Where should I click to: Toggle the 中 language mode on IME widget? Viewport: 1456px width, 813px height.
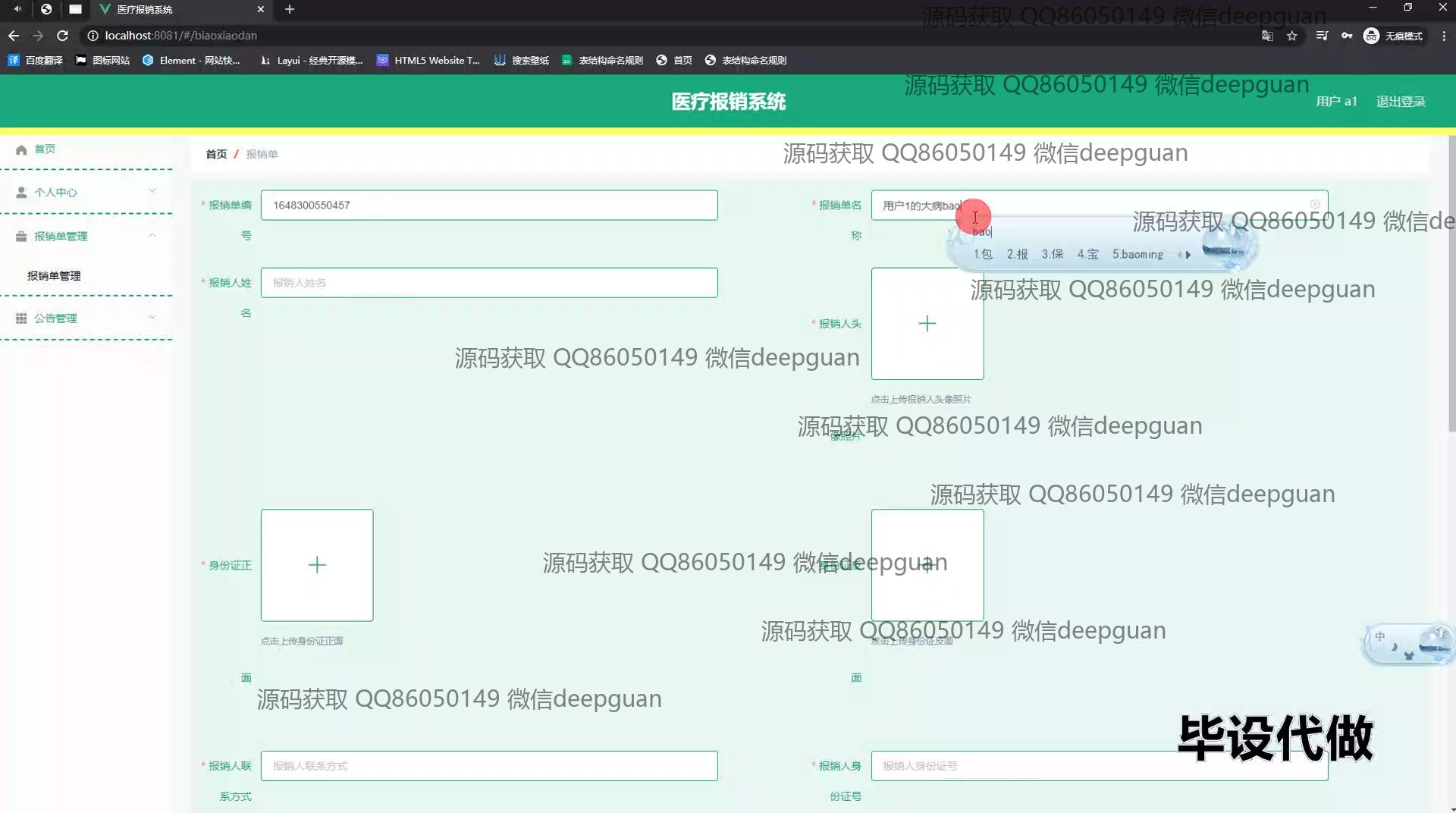click(x=1379, y=636)
